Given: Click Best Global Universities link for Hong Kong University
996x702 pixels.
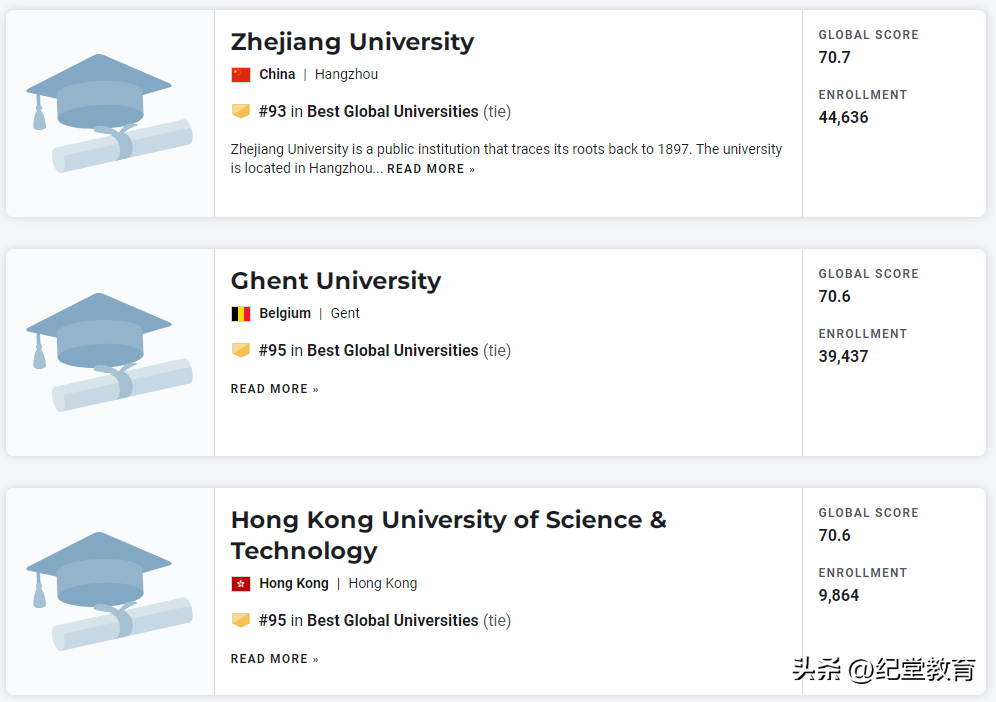Looking at the screenshot, I should (x=392, y=621).
